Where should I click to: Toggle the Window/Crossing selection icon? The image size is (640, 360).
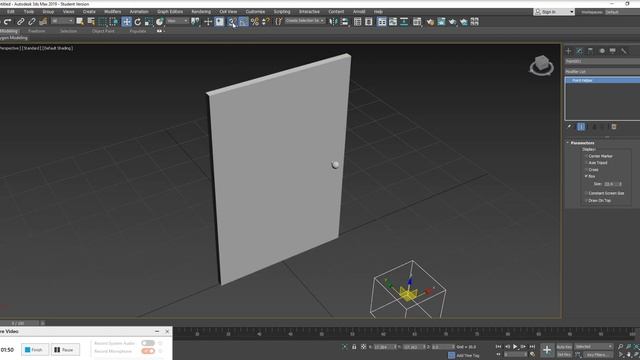[x=114, y=21]
